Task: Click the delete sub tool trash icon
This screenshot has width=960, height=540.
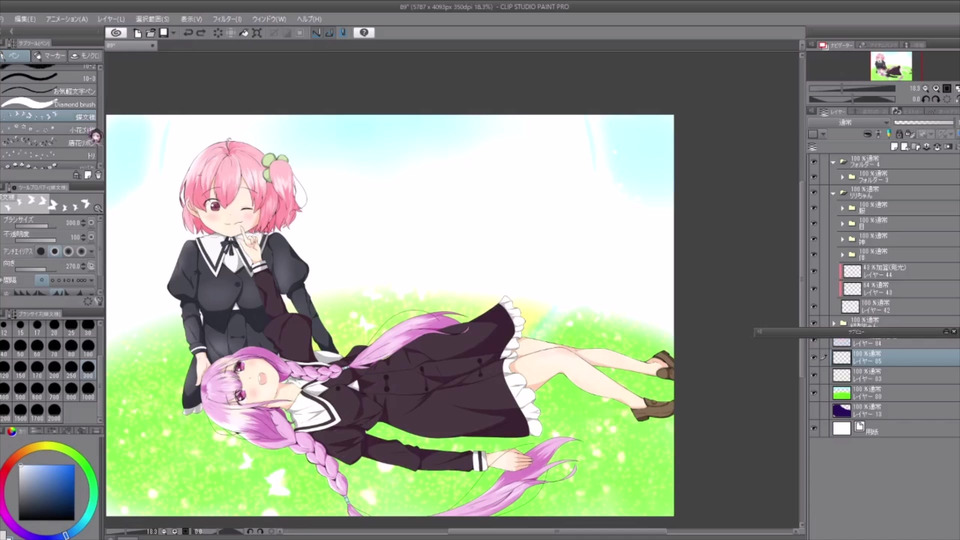Action: 98,175
